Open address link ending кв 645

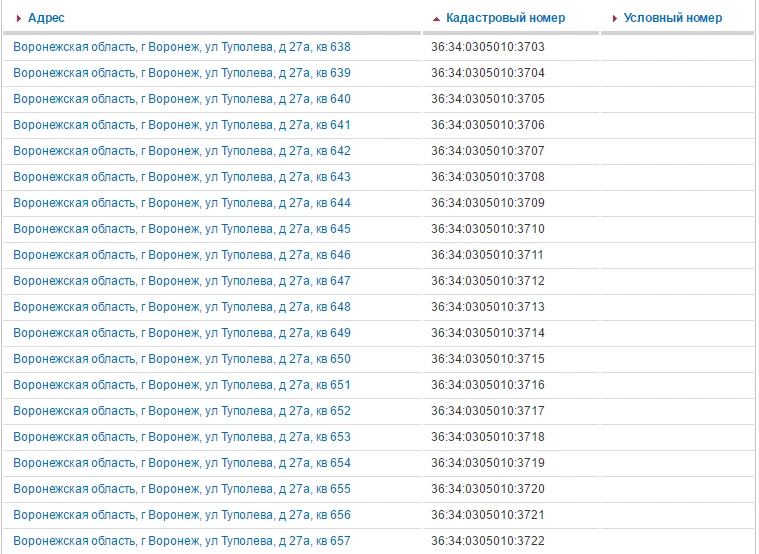tap(182, 229)
